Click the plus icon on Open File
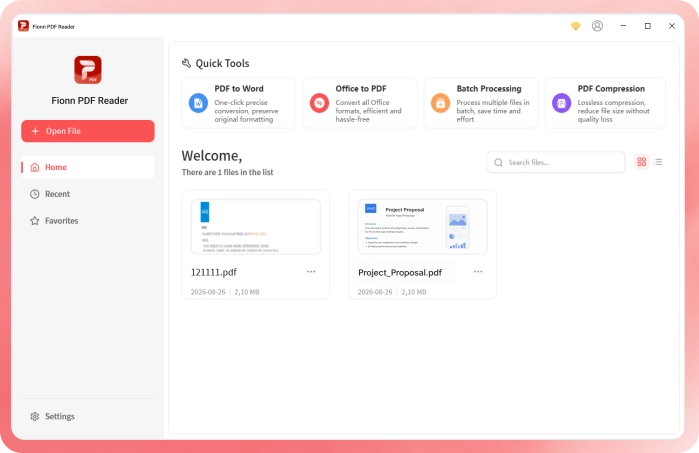699x453 pixels. click(x=35, y=131)
